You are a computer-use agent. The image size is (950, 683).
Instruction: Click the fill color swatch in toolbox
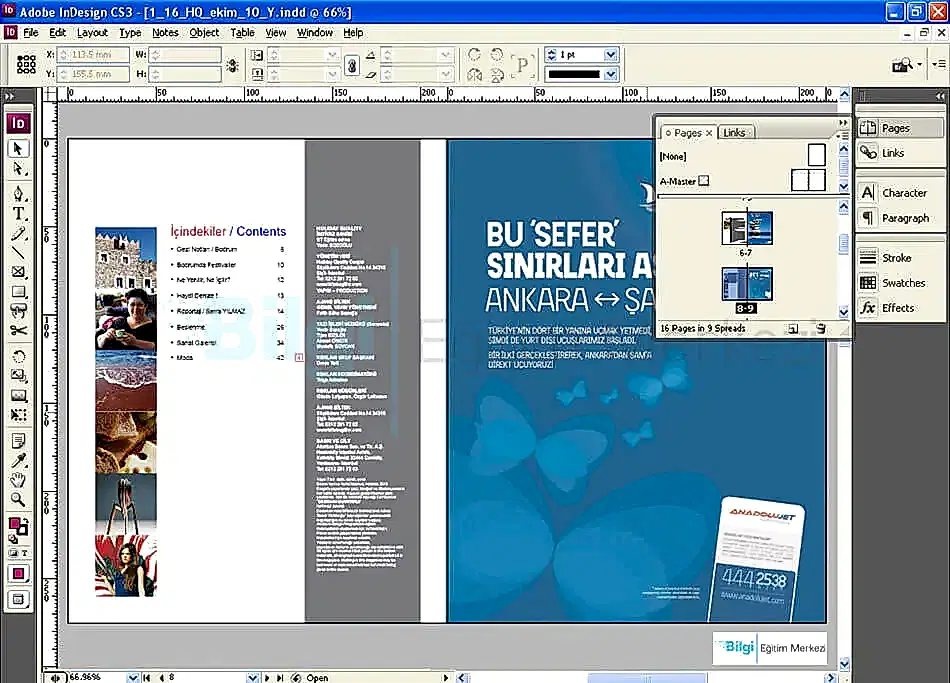[16, 525]
